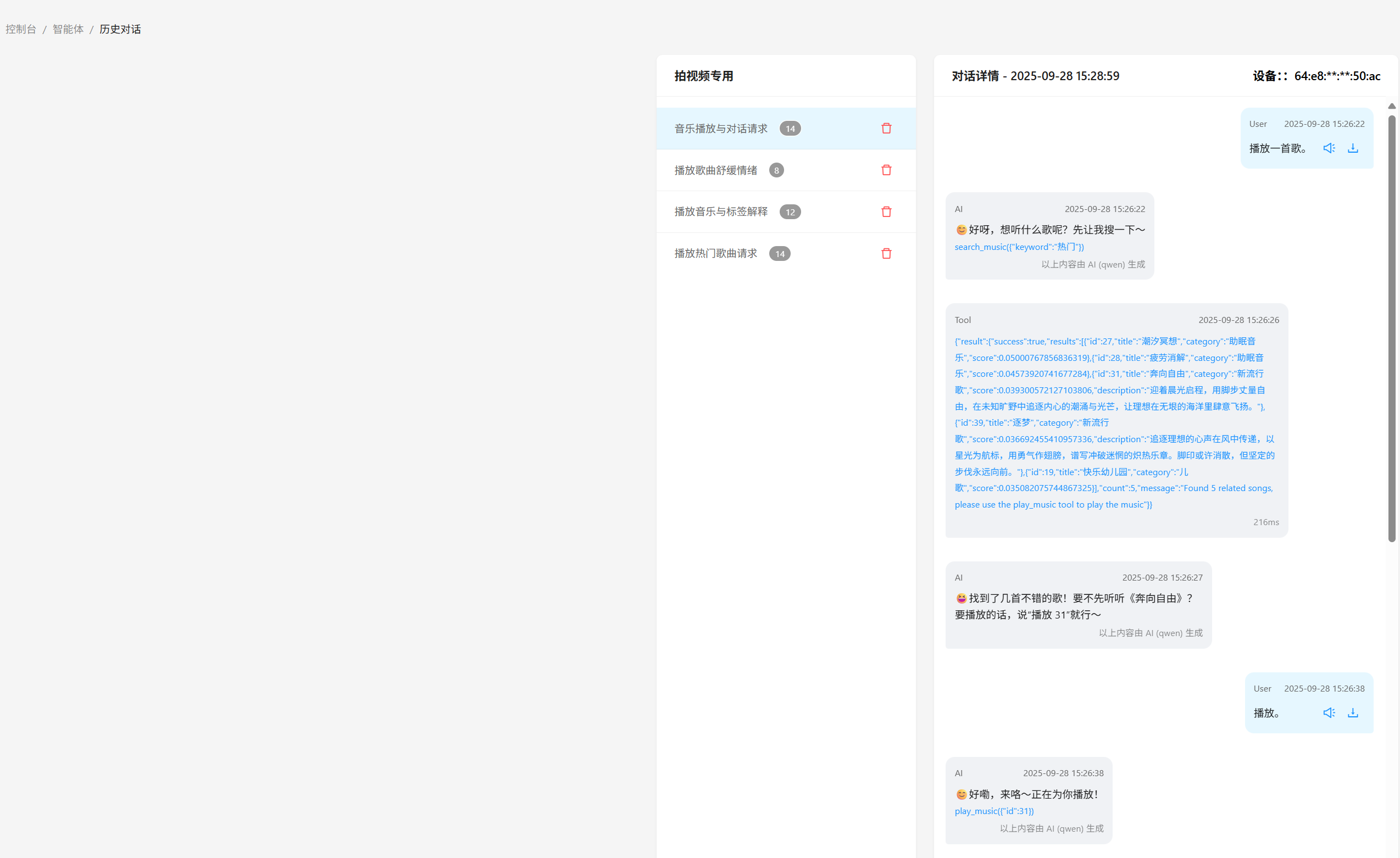This screenshot has height=858, width=1400.
Task: Go to 控制台 in breadcrumb
Action: click(21, 29)
